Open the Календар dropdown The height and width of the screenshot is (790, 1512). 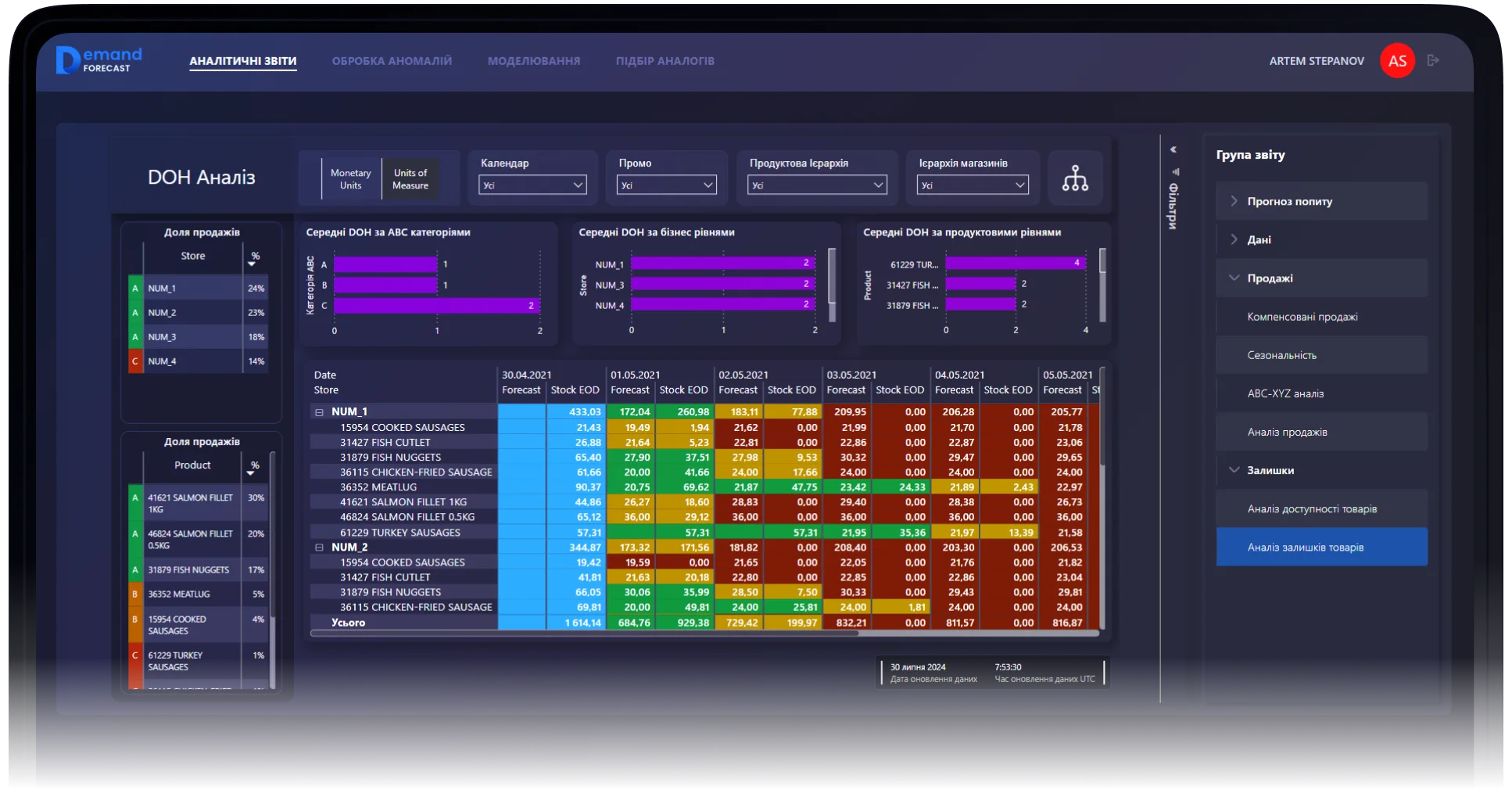(532, 185)
